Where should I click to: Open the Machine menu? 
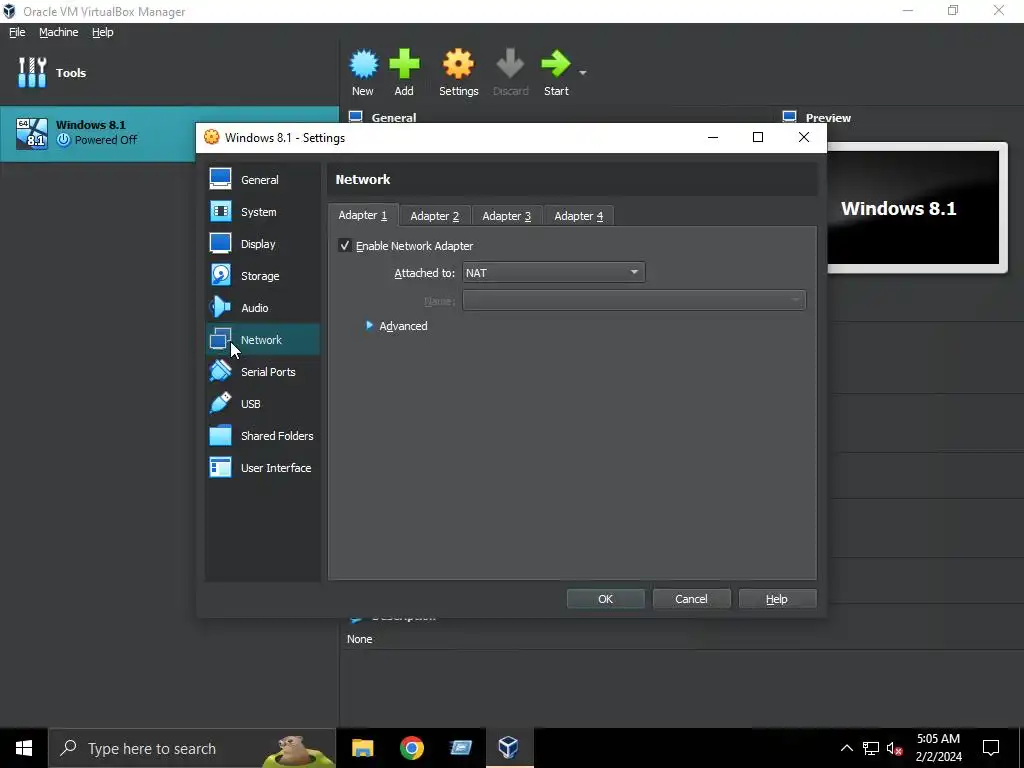pyautogui.click(x=58, y=32)
